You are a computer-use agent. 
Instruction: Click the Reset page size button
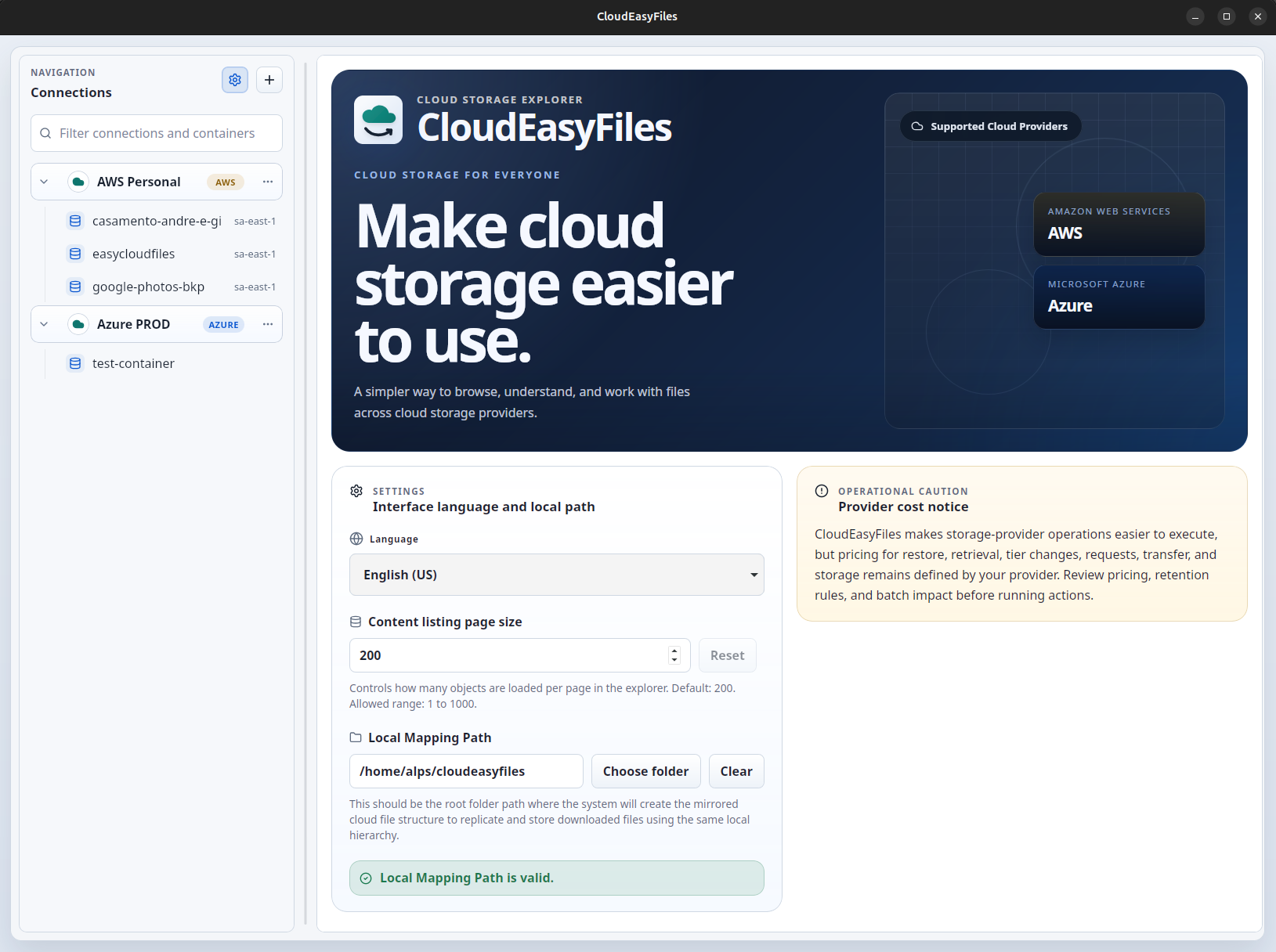(x=728, y=655)
